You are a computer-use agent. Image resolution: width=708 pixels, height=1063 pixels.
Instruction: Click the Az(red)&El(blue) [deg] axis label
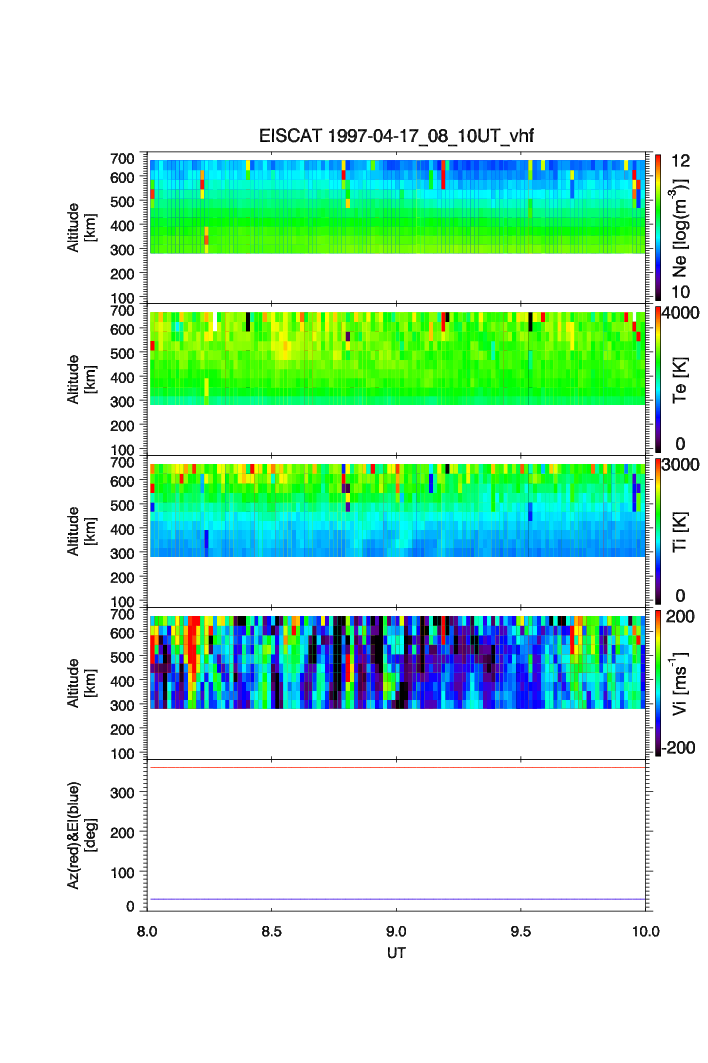coord(81,835)
